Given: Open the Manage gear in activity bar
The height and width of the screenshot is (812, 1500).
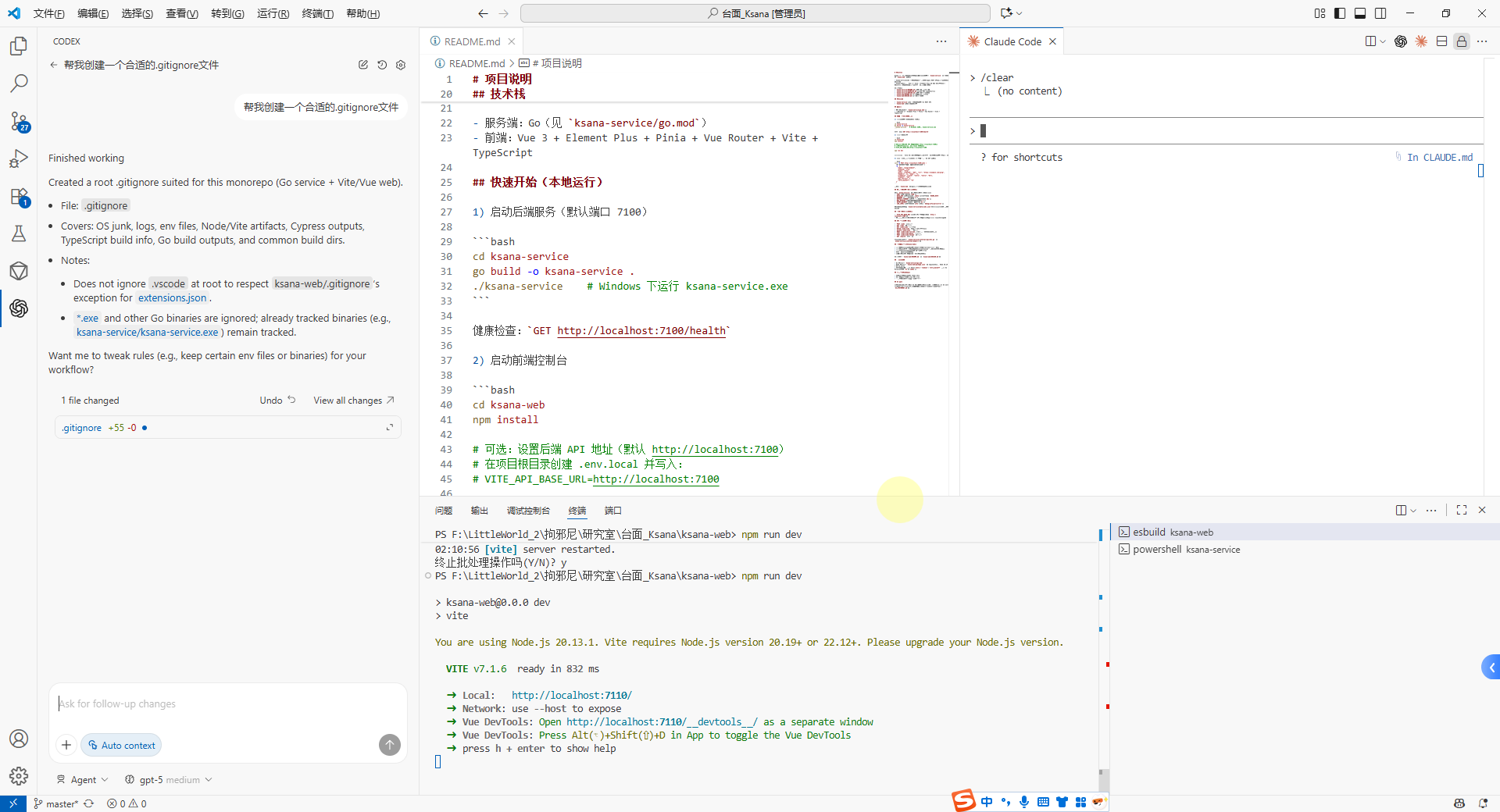Looking at the screenshot, I should [x=19, y=776].
